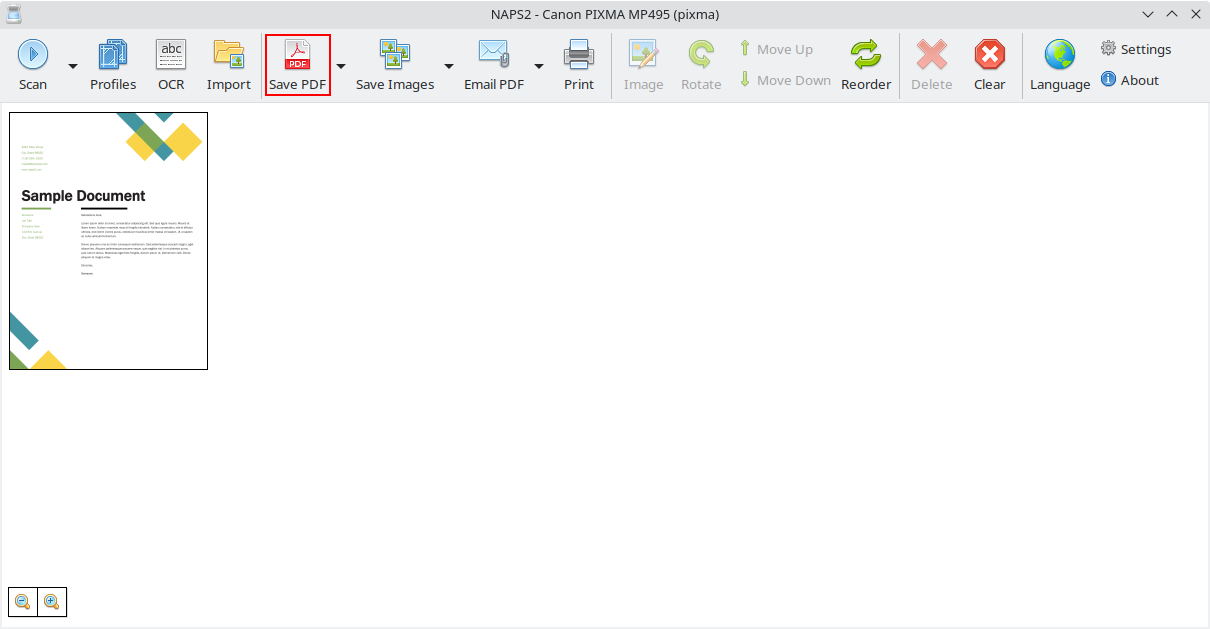Save the document as PDF
The width and height of the screenshot is (1210, 629).
[x=298, y=55]
